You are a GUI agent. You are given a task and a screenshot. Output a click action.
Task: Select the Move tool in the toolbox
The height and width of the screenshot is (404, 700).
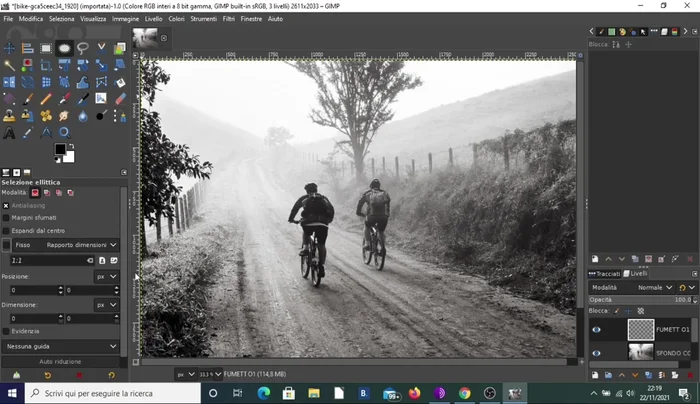(x=10, y=48)
